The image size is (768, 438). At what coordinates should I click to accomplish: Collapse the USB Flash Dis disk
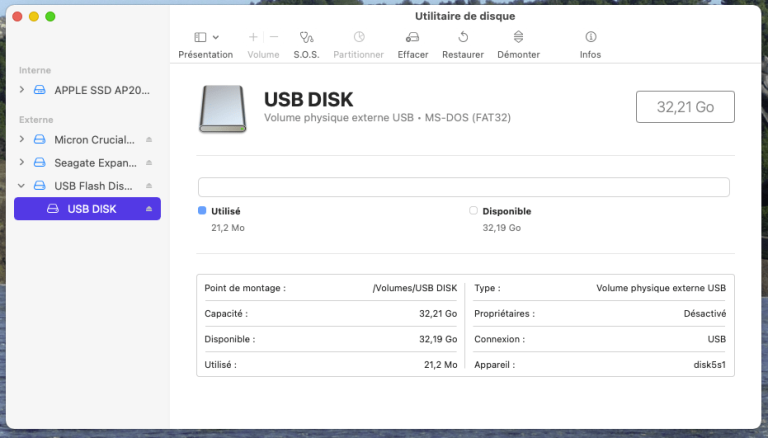click(x=21, y=186)
